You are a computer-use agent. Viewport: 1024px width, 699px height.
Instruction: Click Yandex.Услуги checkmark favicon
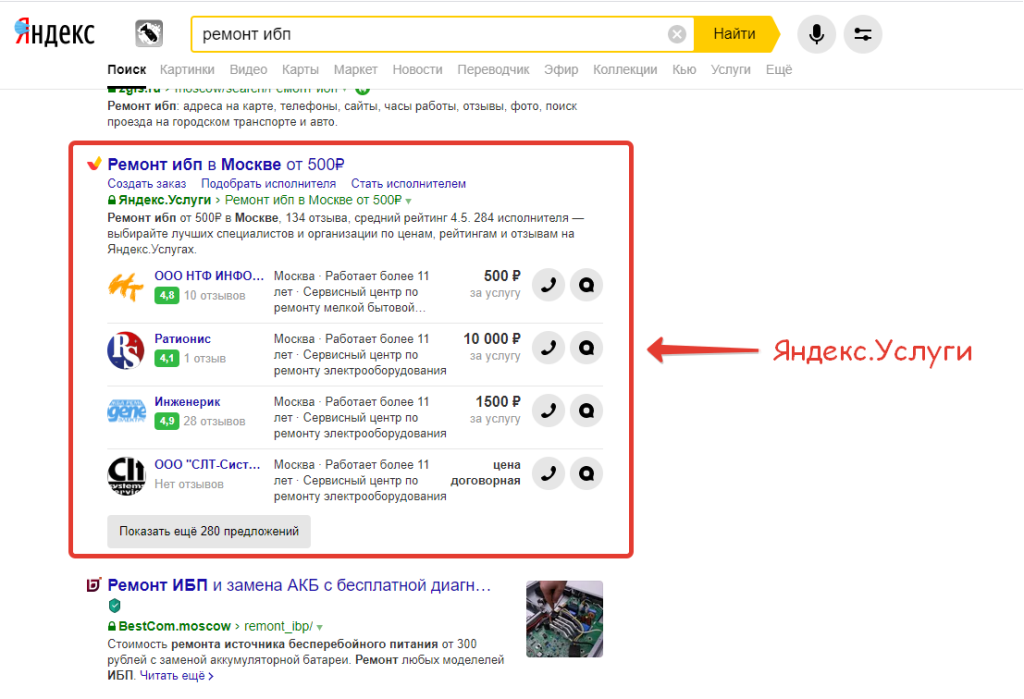click(94, 163)
